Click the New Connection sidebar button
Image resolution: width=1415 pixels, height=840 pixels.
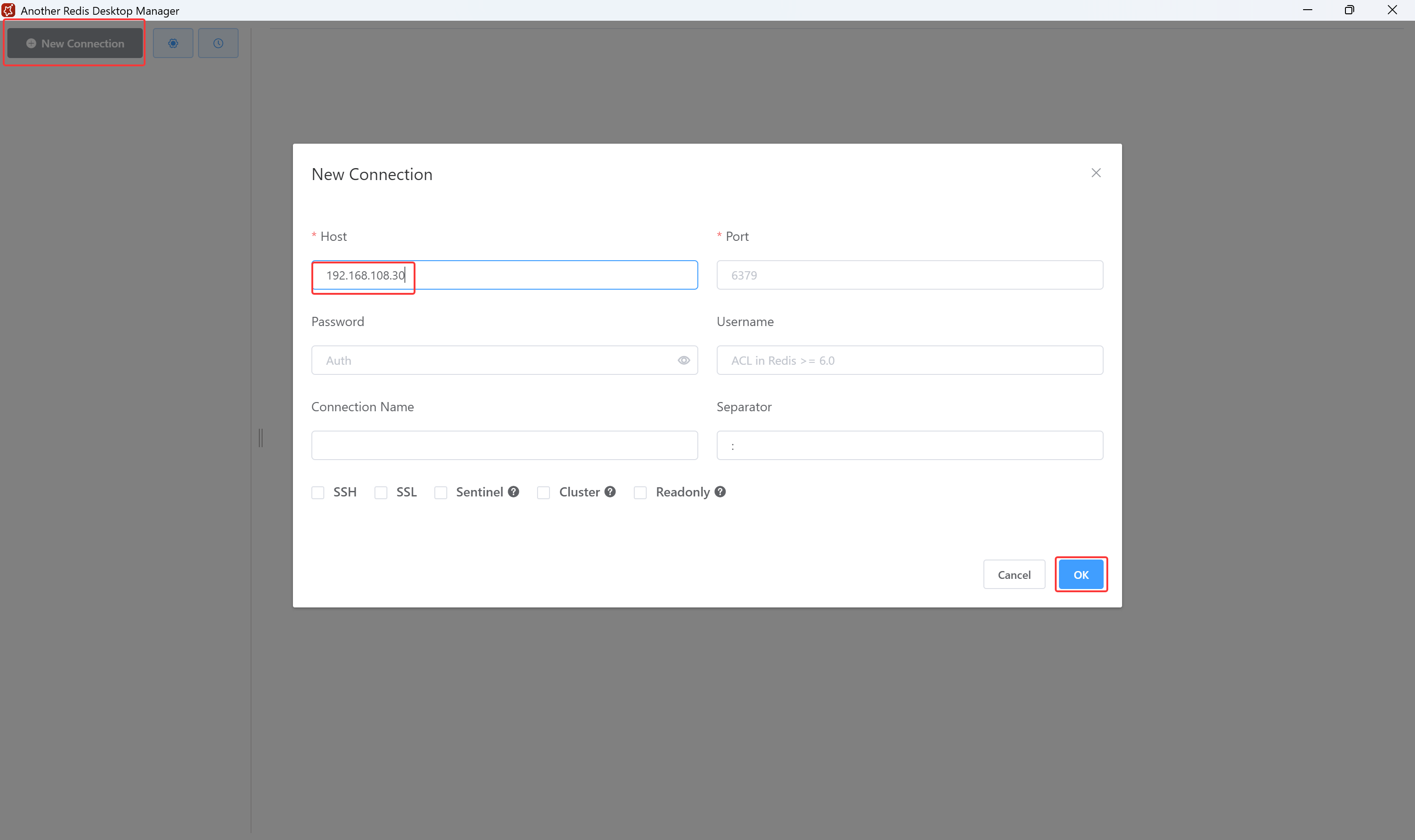(x=75, y=44)
